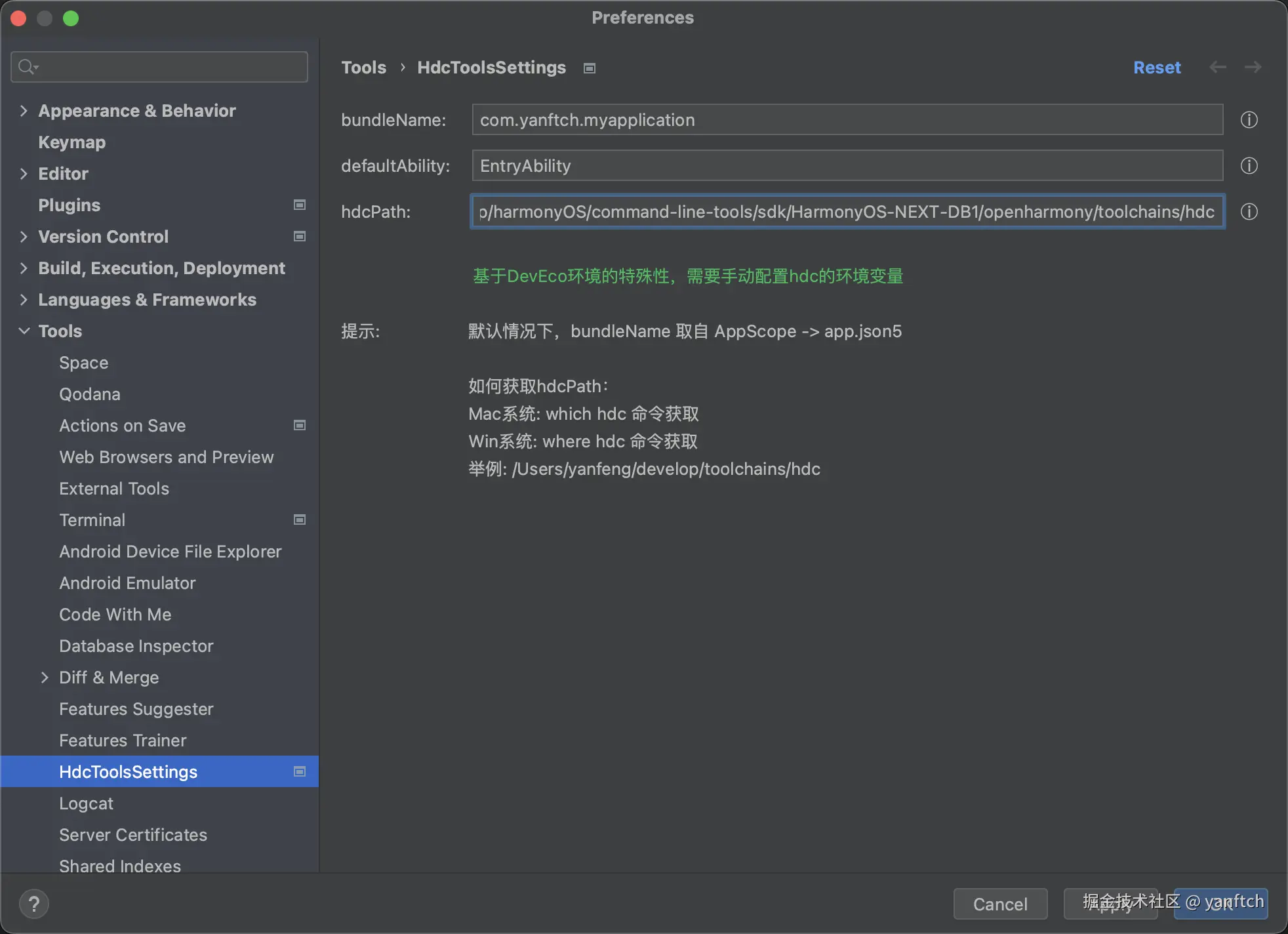Expand Appearance & Behavior section

(x=24, y=111)
